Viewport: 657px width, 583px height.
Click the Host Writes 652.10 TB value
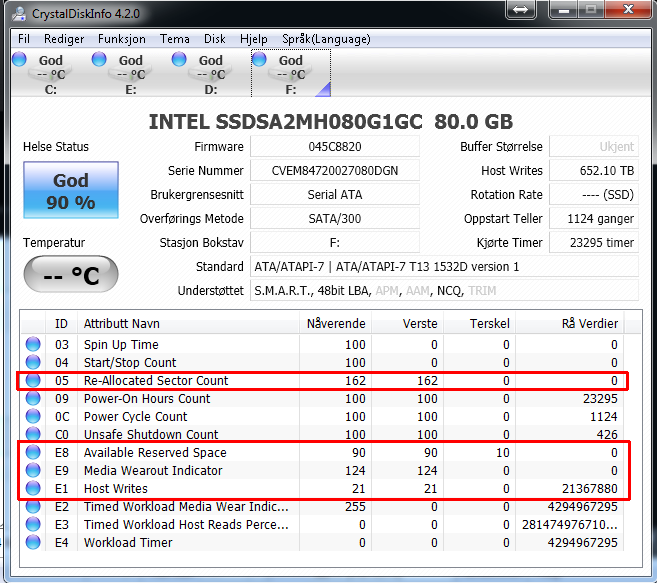(594, 171)
